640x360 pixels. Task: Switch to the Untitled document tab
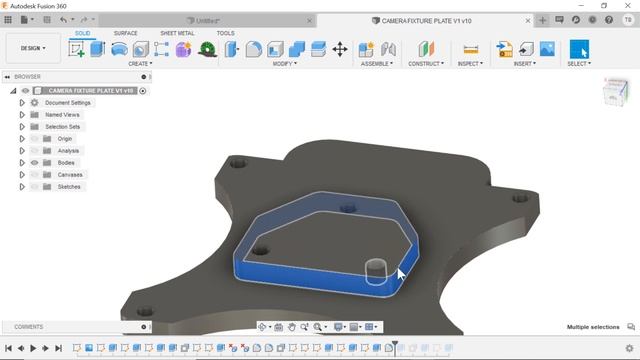tap(207, 20)
